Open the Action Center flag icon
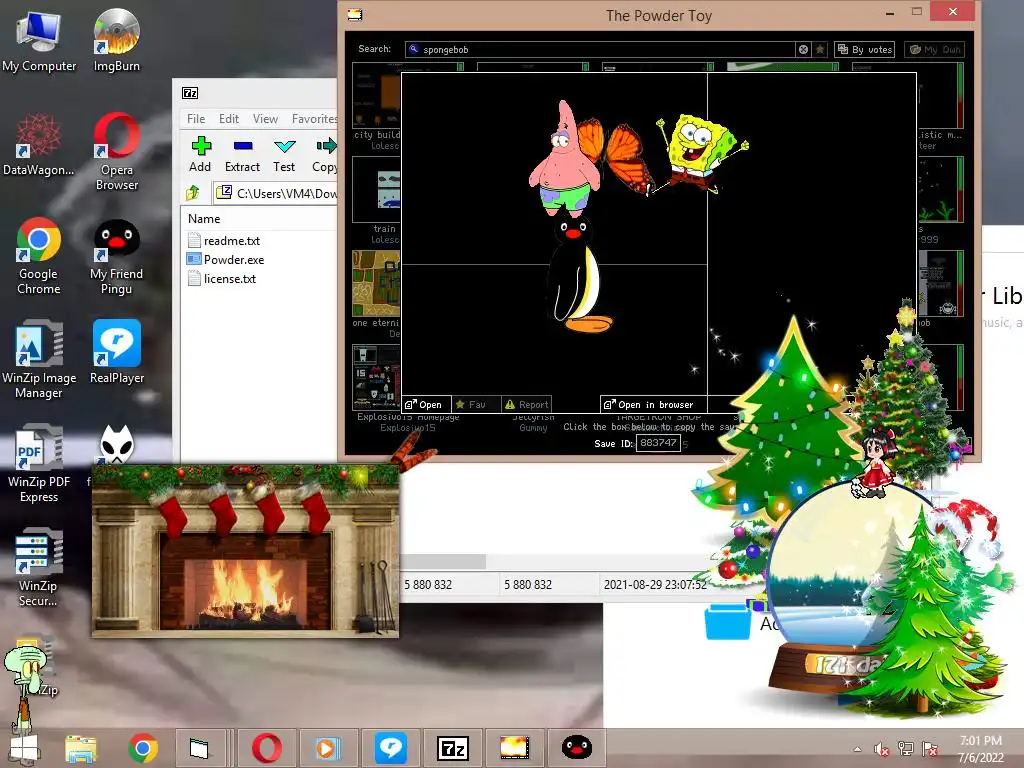The image size is (1024, 768). (930, 749)
